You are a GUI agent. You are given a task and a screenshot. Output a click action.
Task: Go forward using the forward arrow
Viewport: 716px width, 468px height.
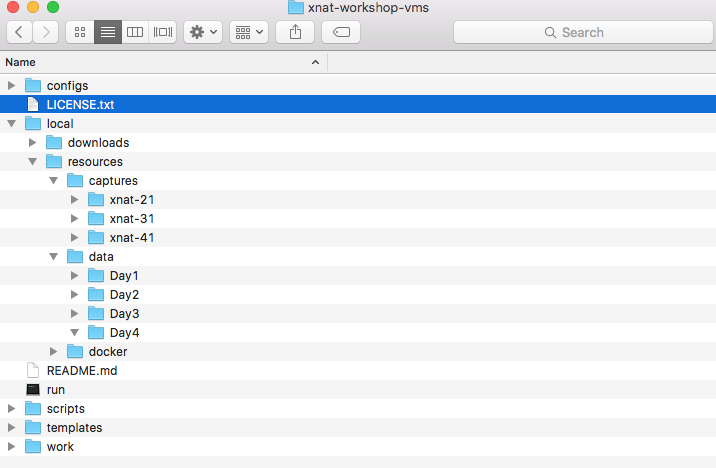46,32
